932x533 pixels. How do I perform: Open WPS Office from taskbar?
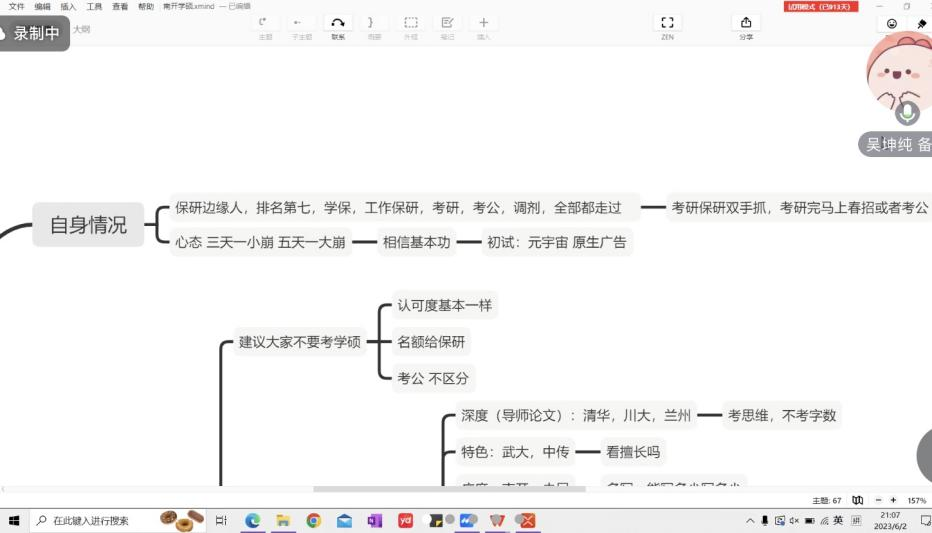tap(497, 521)
